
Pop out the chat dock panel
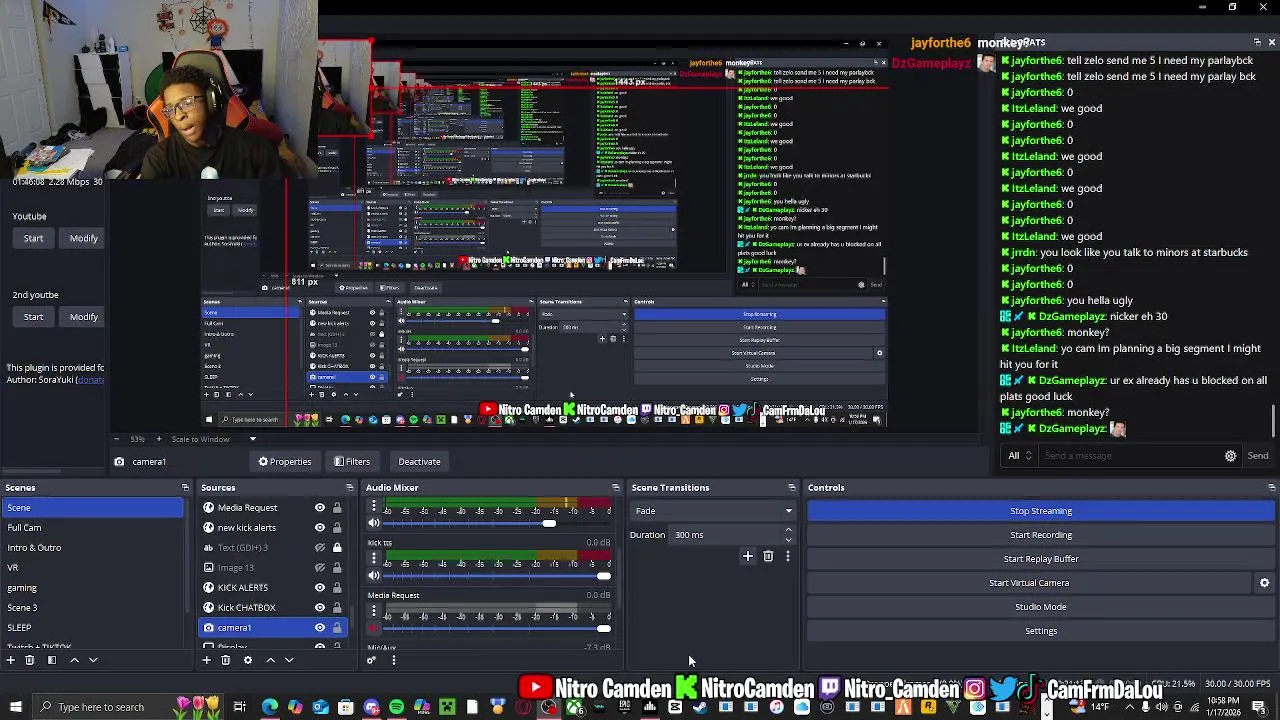[x=1257, y=42]
